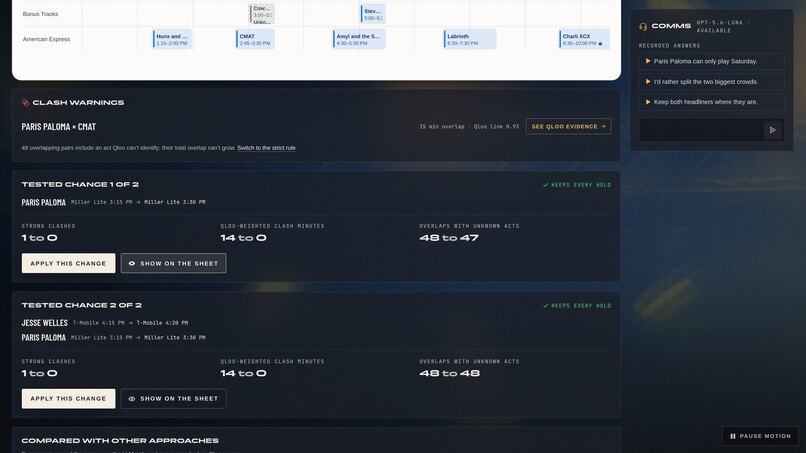Click 'T-Mobile 4:20 PM' new time text

[162, 323]
